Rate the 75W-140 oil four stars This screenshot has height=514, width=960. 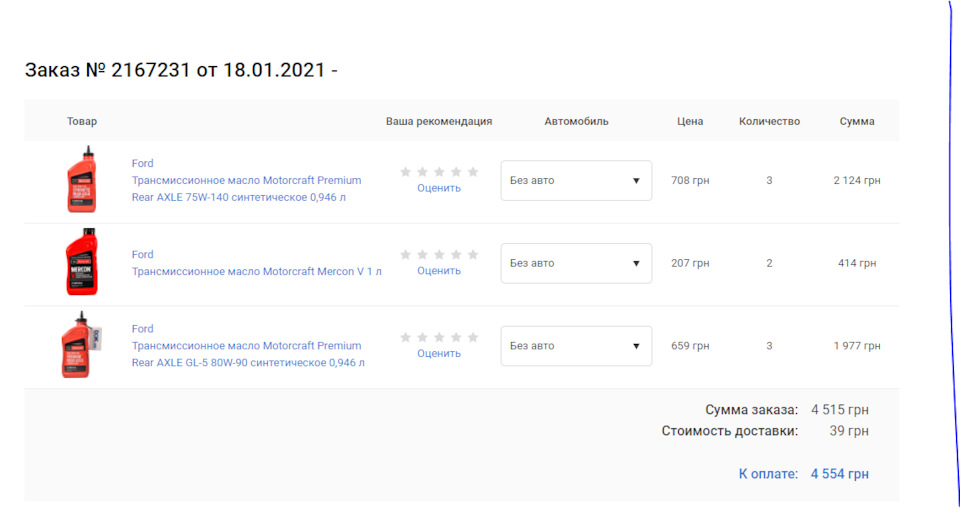click(x=456, y=172)
